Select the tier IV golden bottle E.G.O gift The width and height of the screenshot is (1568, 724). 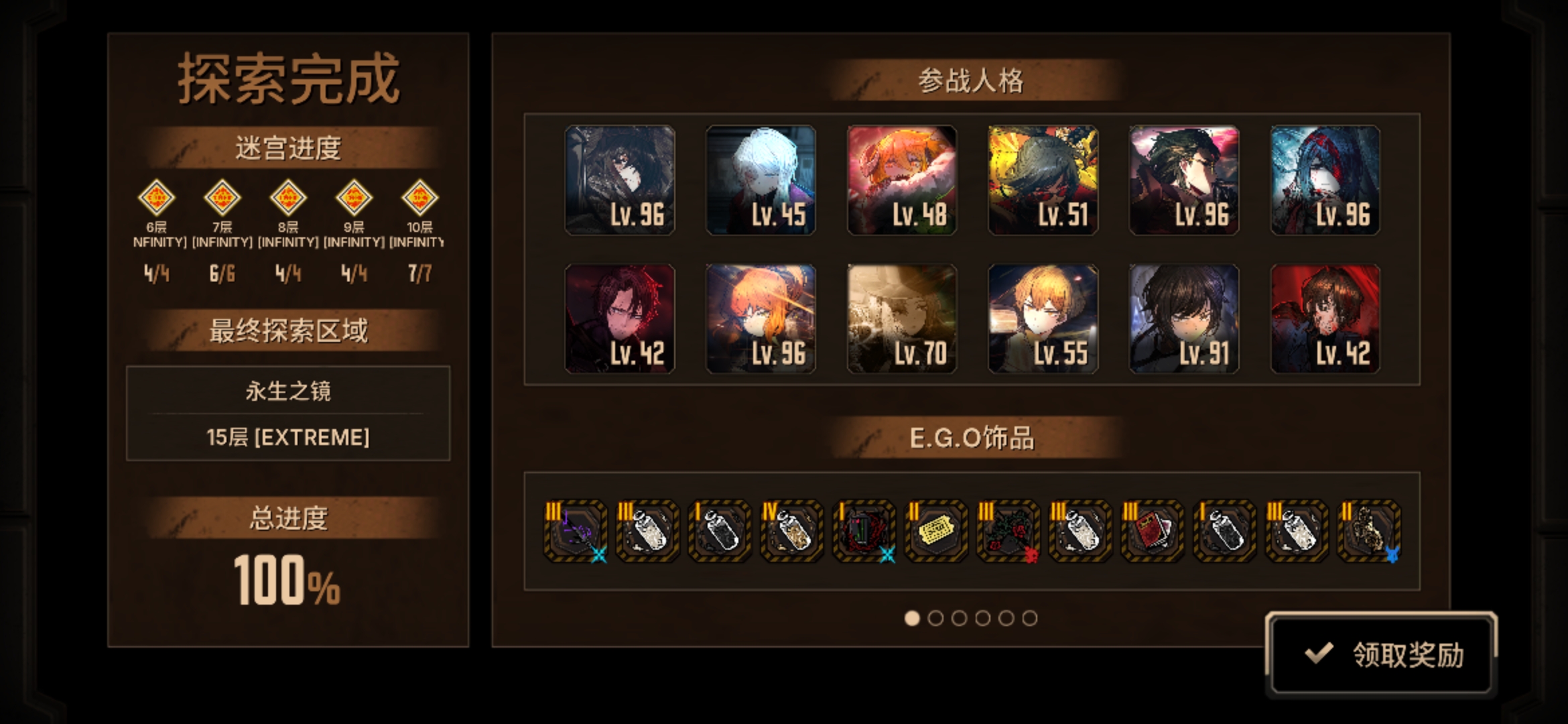click(792, 532)
